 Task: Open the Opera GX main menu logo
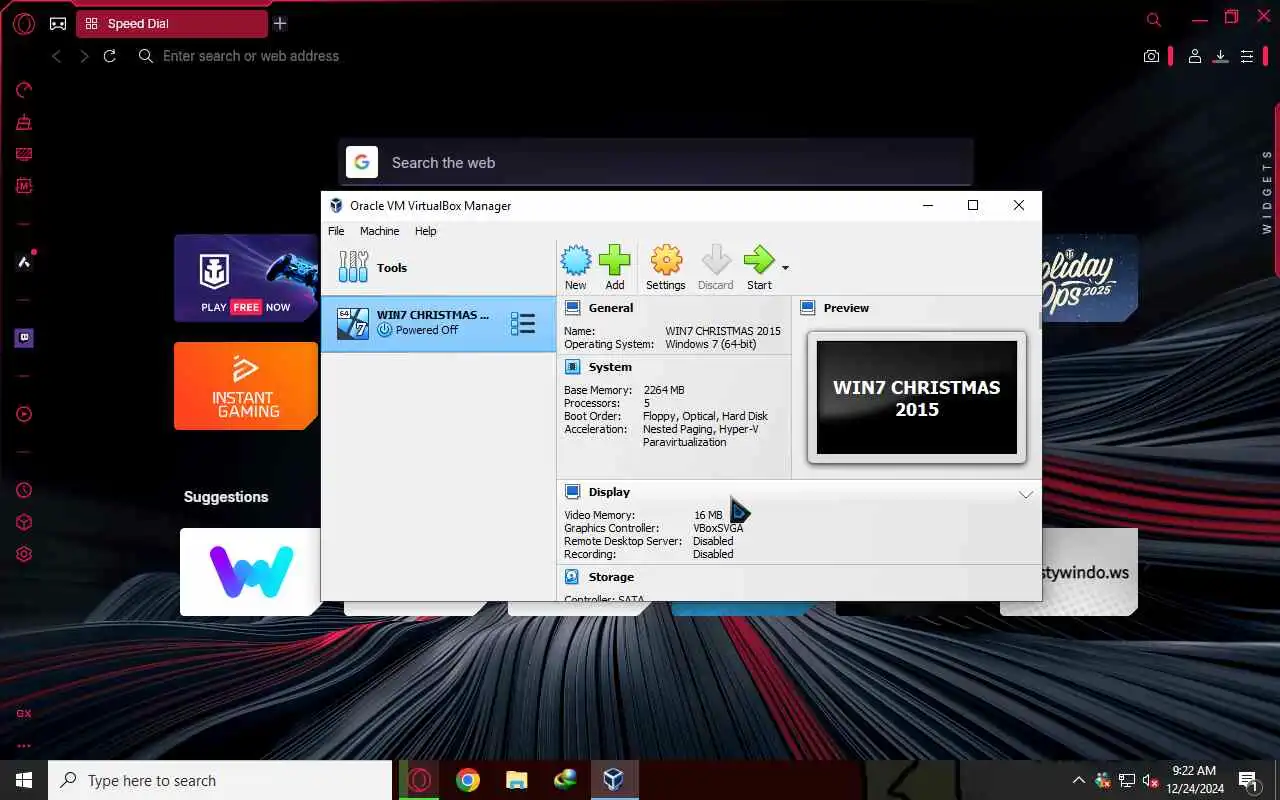[x=24, y=23]
